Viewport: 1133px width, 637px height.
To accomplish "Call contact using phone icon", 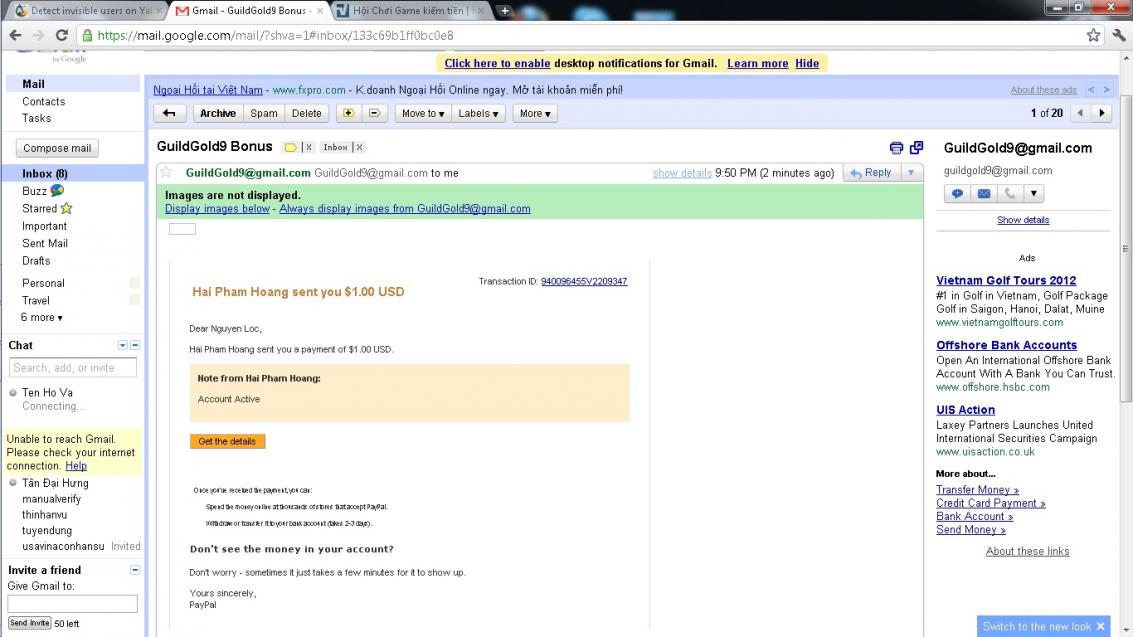I will (1009, 194).
